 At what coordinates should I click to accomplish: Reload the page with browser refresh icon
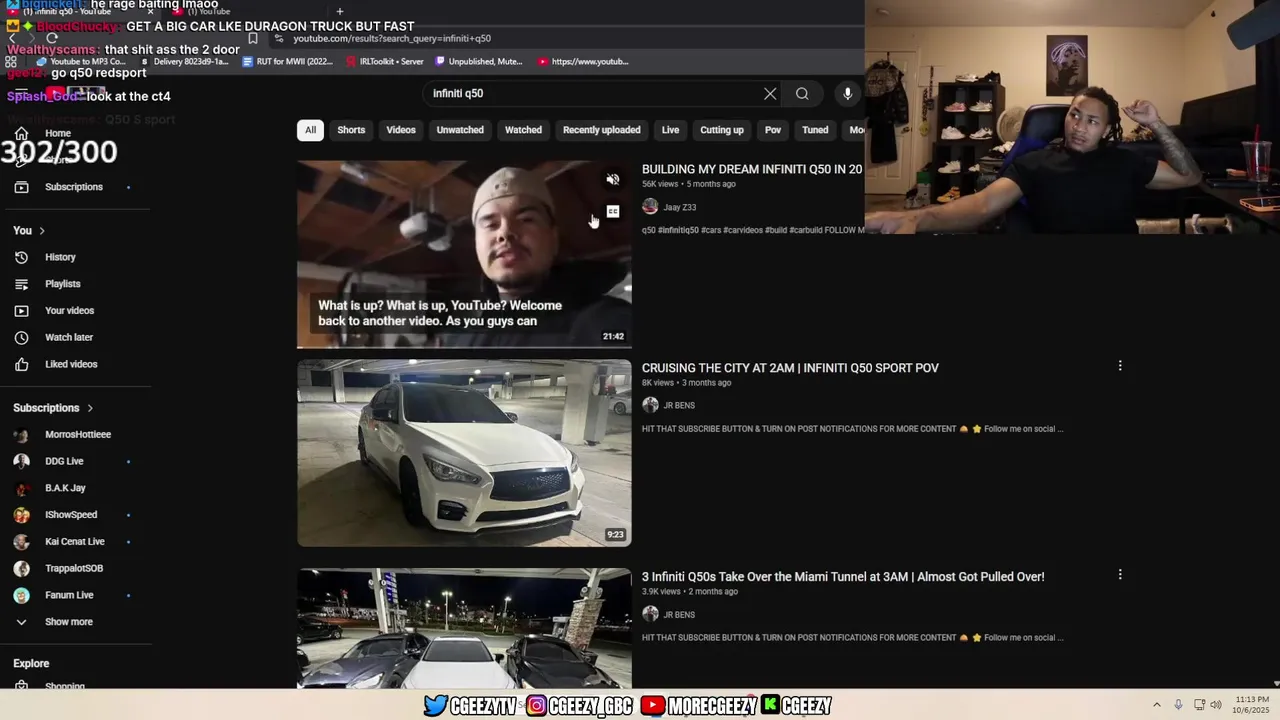click(x=52, y=39)
